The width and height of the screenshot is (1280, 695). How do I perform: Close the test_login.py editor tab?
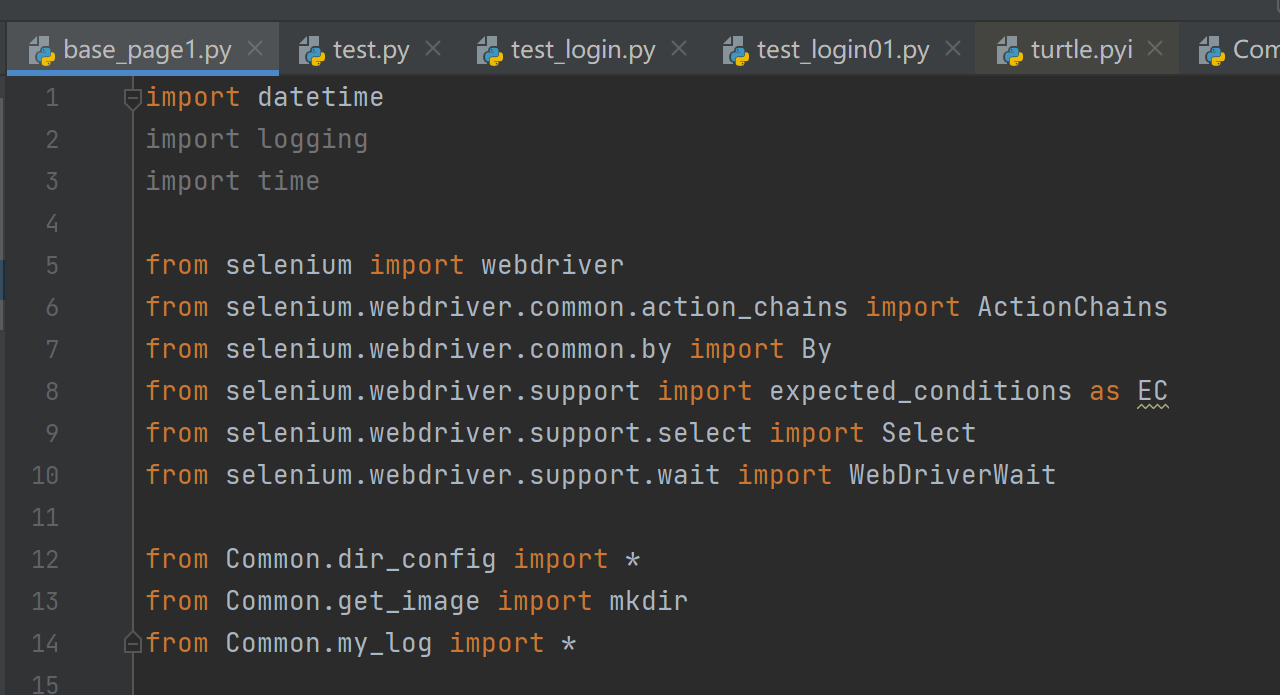679,48
